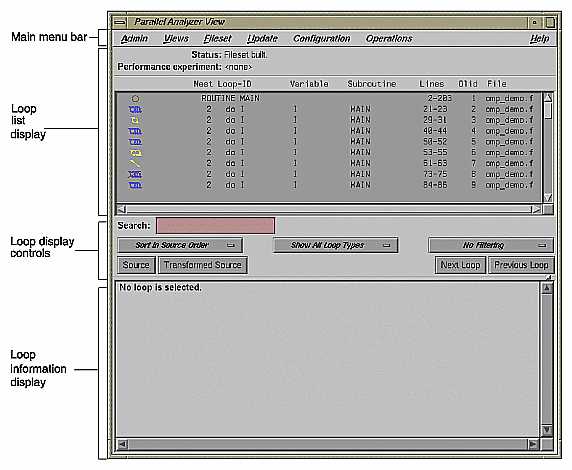
Task: Select line range 73-75 in loop list
Action: 435,174
